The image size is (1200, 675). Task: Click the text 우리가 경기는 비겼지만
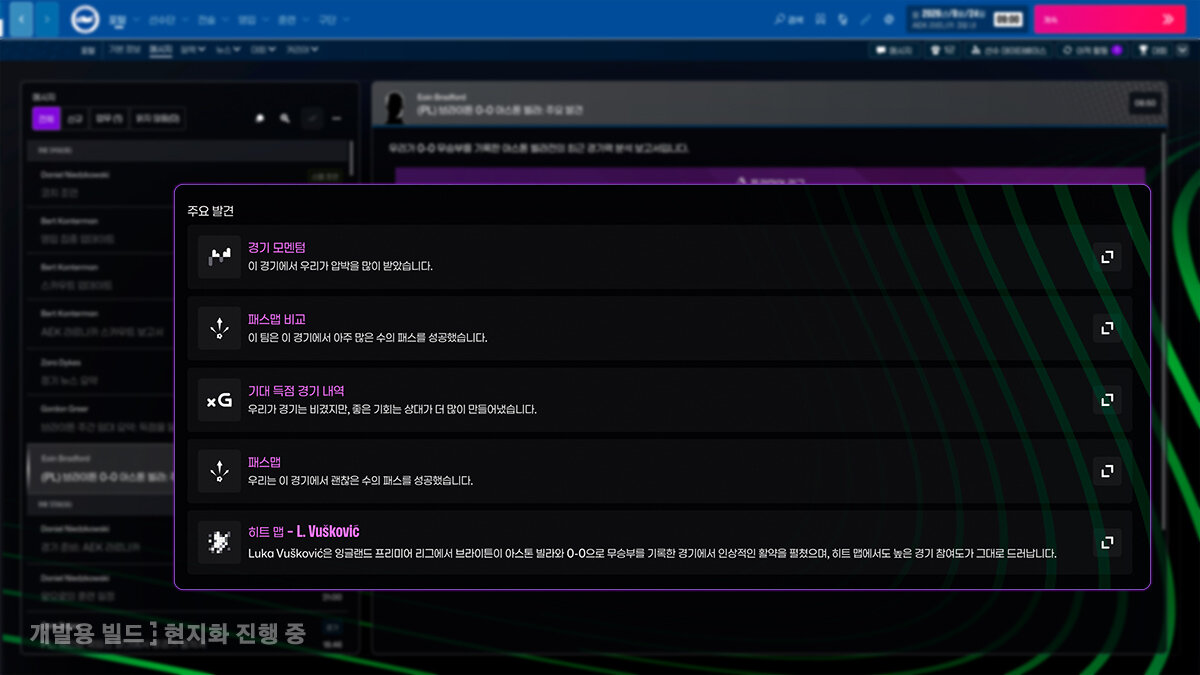click(392, 409)
